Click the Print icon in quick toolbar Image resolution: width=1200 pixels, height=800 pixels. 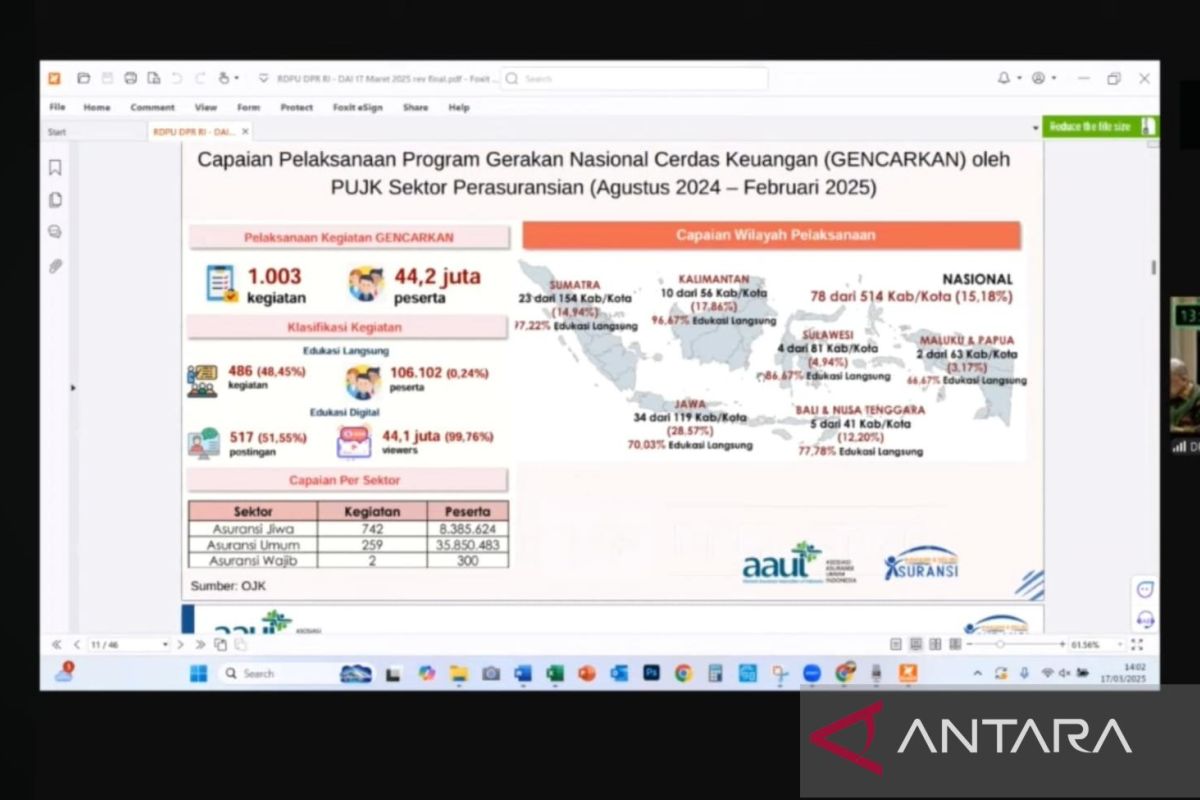tap(130, 78)
